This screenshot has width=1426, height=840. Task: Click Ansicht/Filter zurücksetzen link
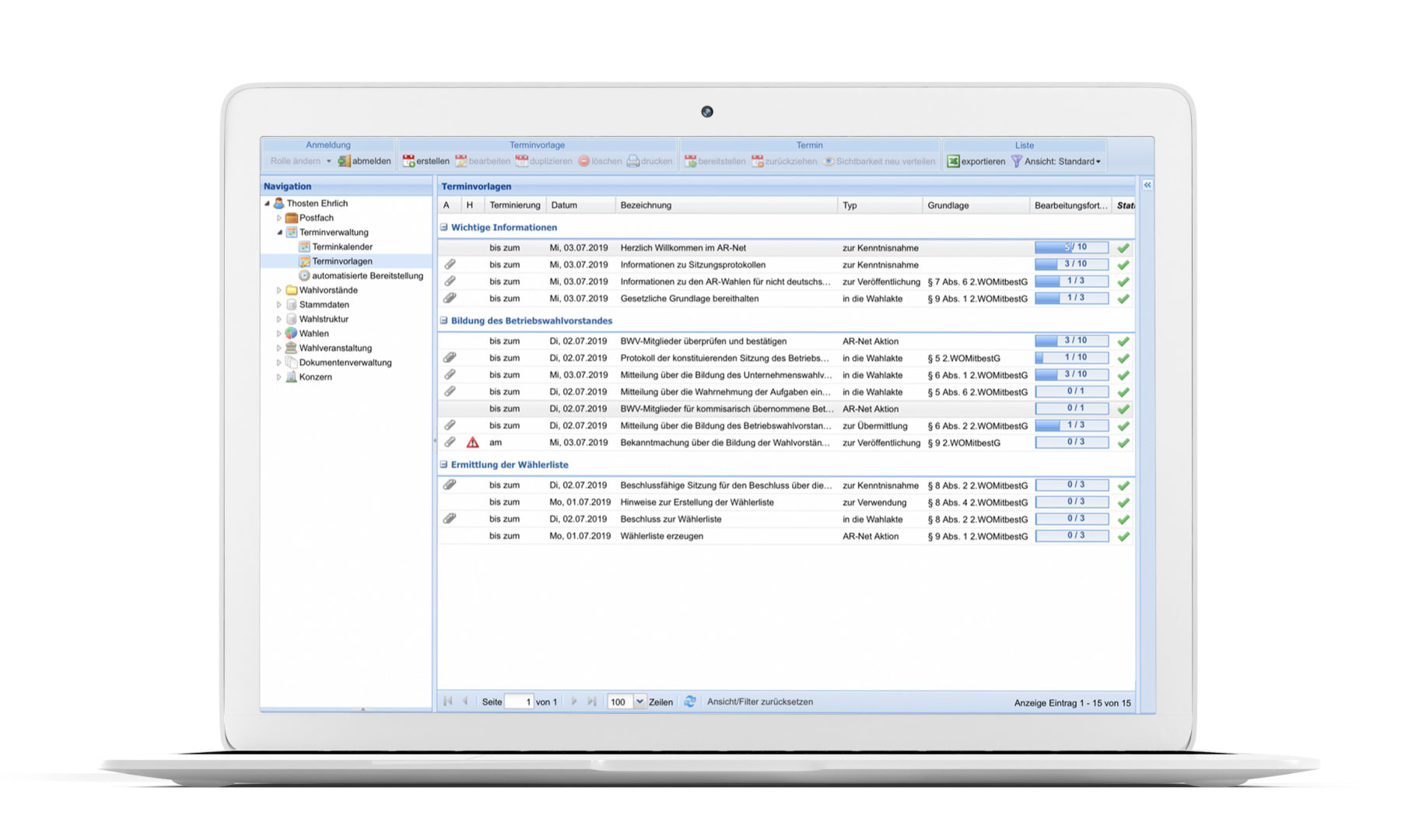click(760, 702)
